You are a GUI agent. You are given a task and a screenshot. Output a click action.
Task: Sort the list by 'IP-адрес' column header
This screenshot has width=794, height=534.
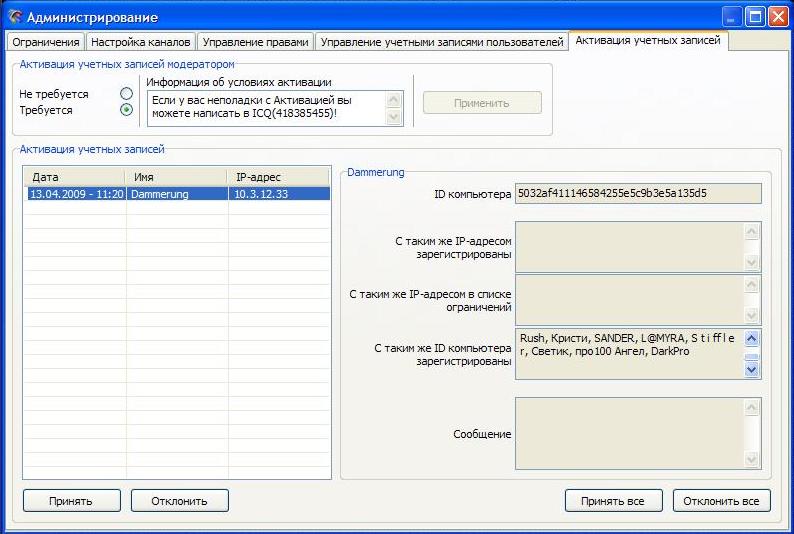[278, 177]
